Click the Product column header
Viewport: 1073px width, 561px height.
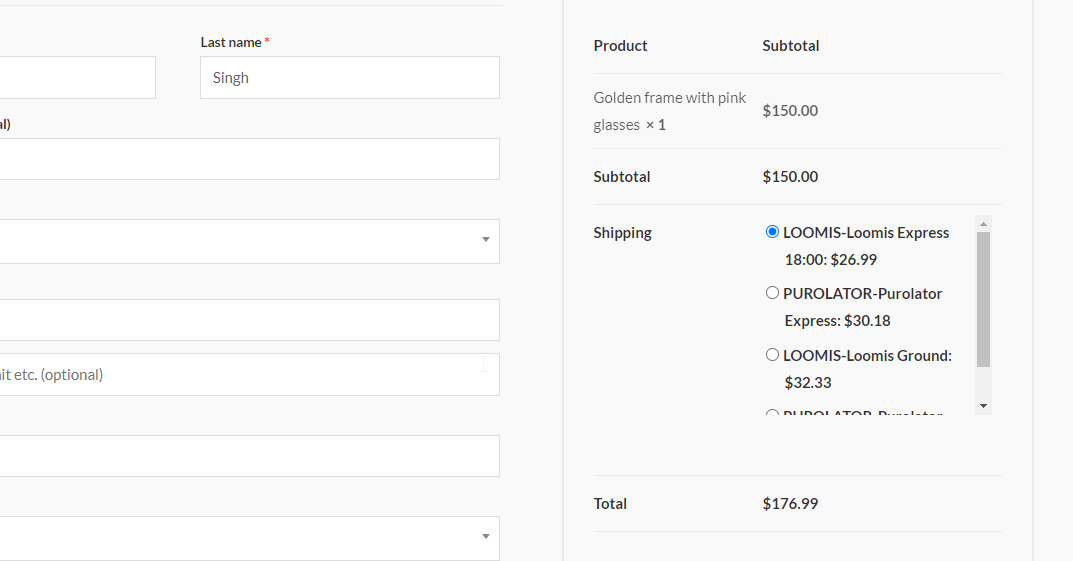(x=620, y=46)
